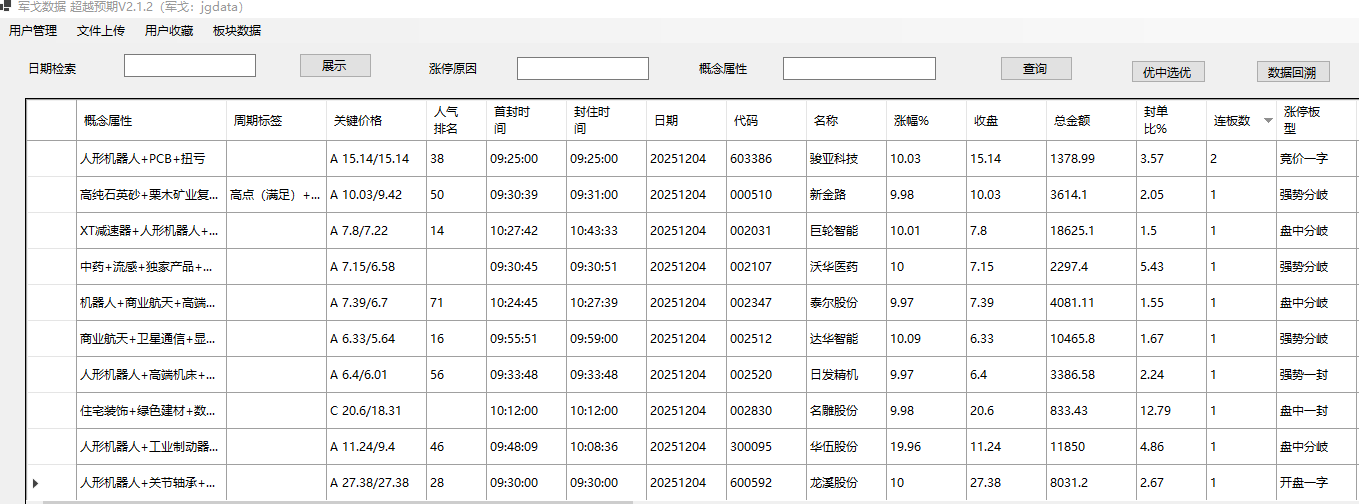Sort by 收盘 column header
The height and width of the screenshot is (504, 1359).
1007,120
